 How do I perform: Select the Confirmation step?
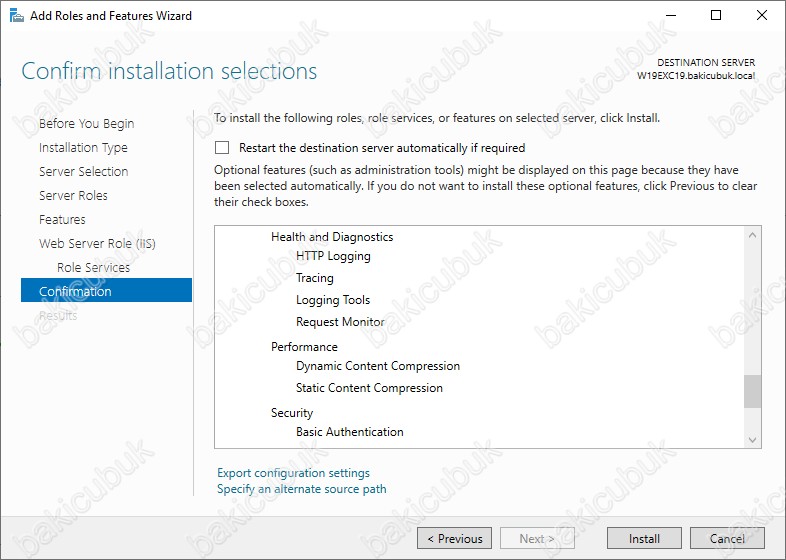[75, 292]
